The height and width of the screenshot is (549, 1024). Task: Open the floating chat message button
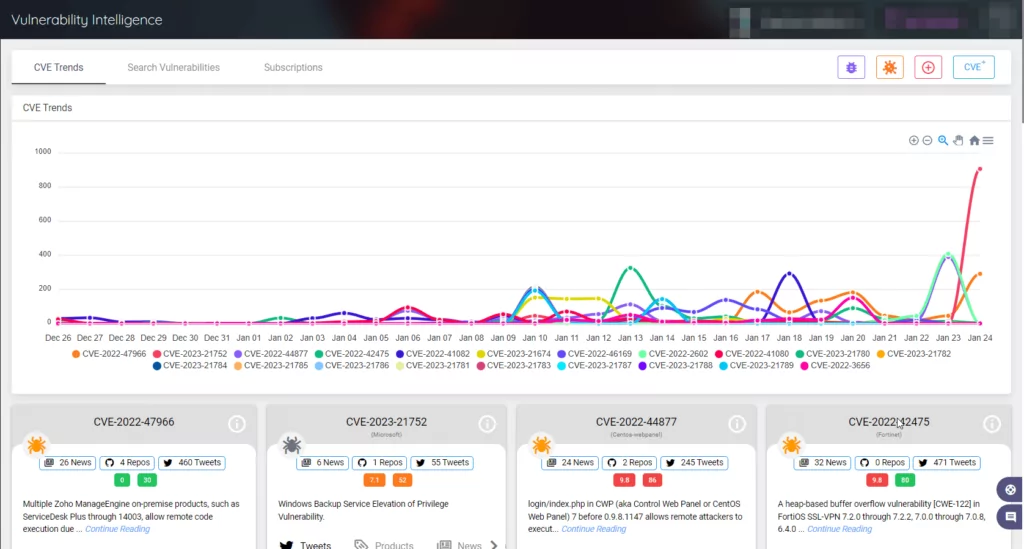[1010, 517]
